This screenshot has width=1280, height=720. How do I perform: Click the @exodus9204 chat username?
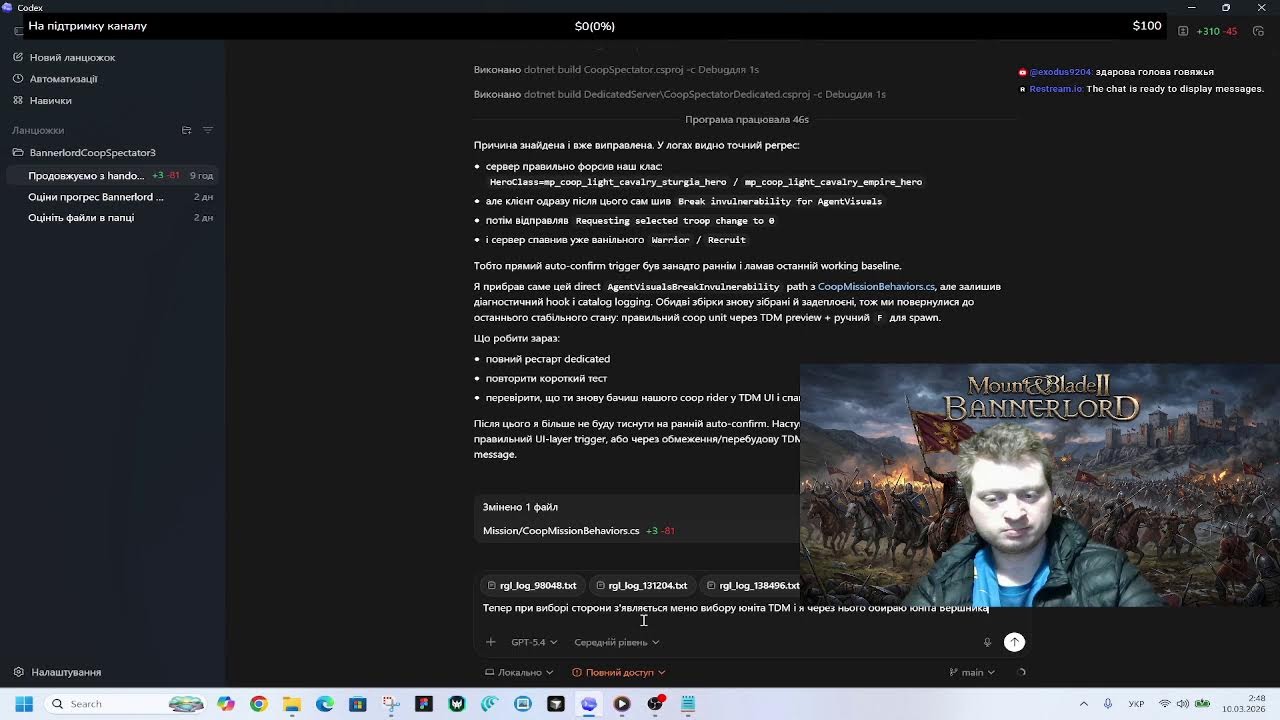(x=1060, y=72)
